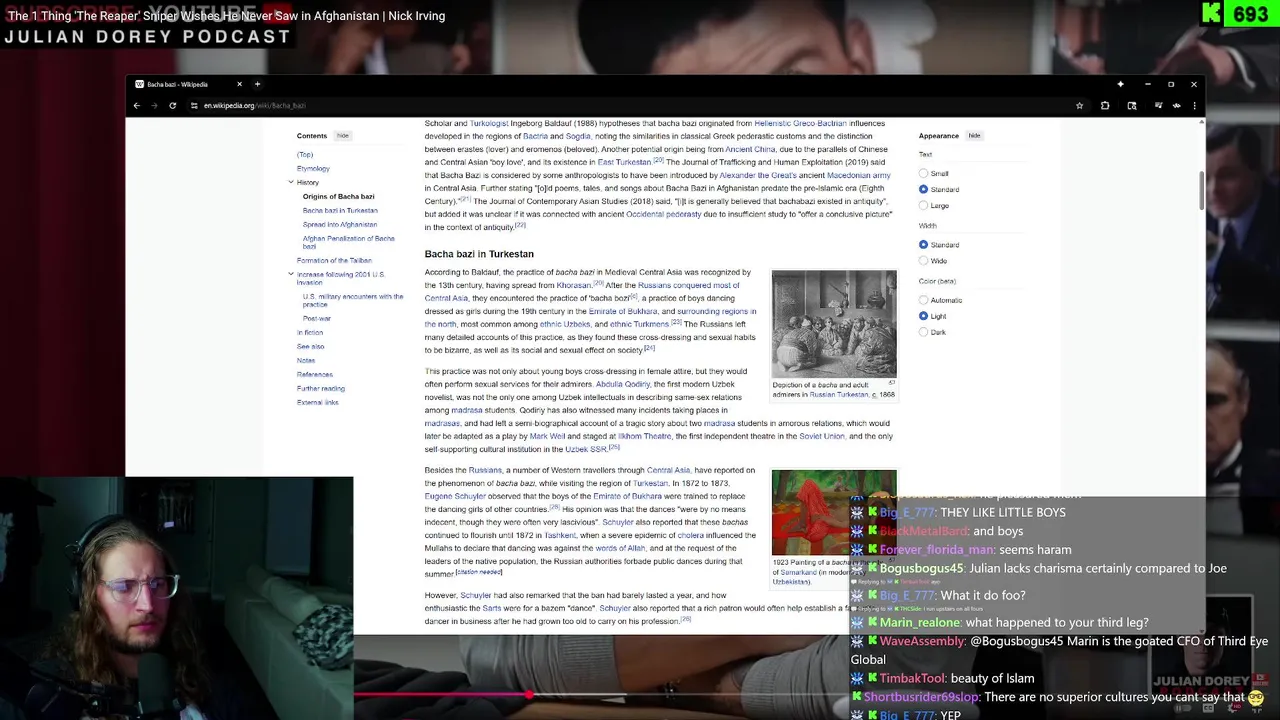
Task: Go to Notes in Contents
Action: coord(306,360)
